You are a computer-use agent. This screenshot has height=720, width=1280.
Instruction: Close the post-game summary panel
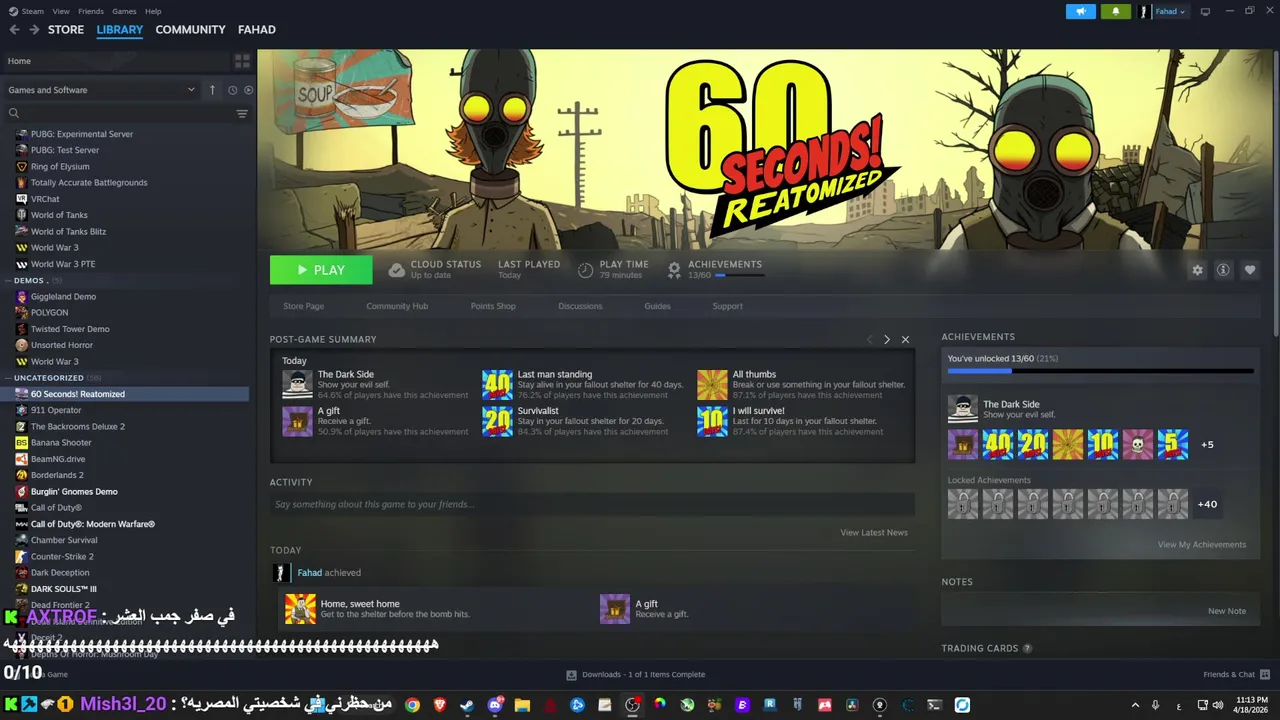905,340
